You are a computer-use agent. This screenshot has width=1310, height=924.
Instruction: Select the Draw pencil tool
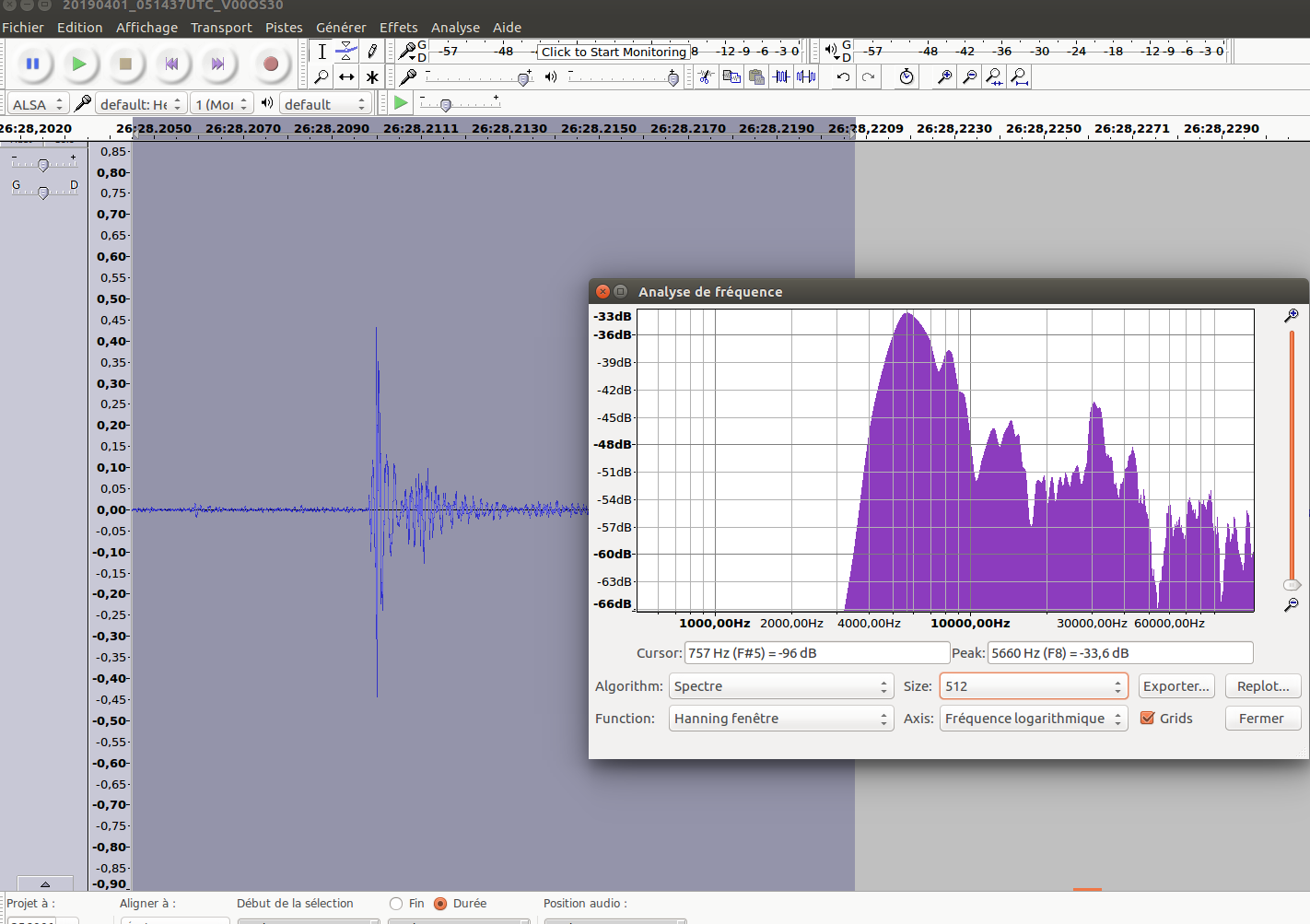(372, 52)
